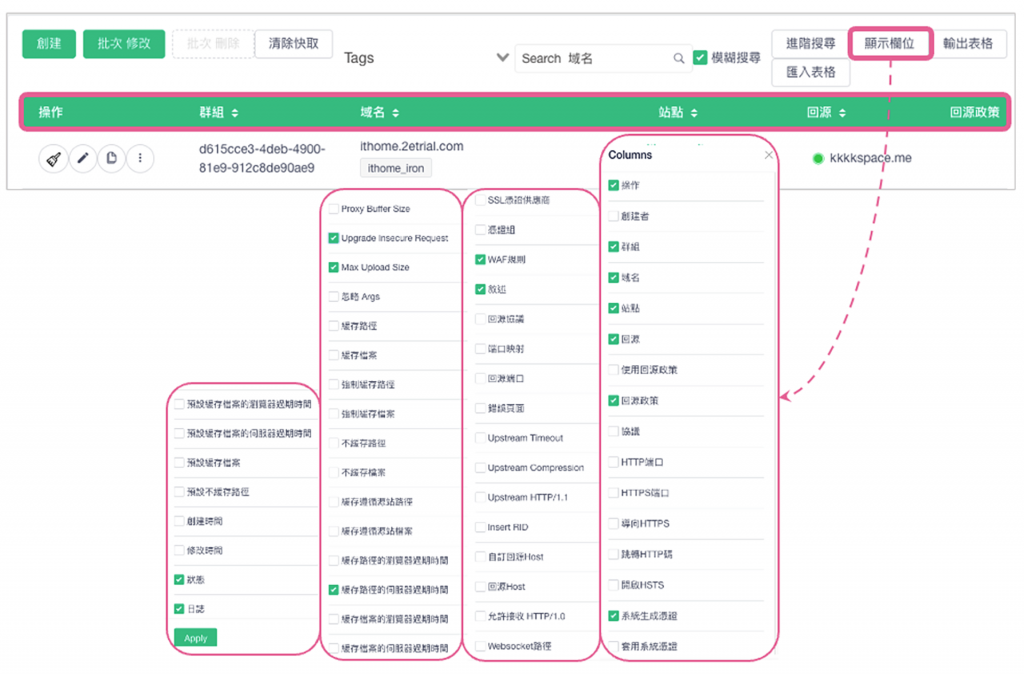
Task: Check the 套用系統憑證 column checkbox
Action: [x=613, y=647]
